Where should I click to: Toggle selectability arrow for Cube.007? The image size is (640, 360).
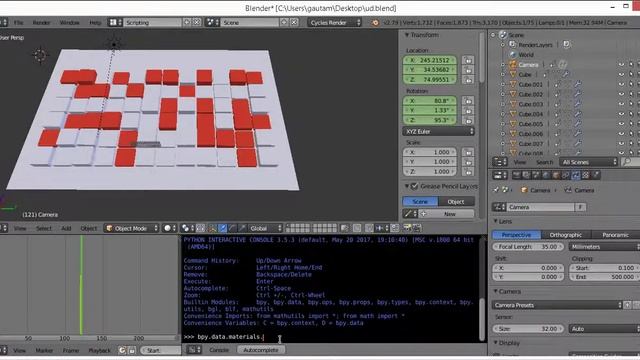click(631, 144)
